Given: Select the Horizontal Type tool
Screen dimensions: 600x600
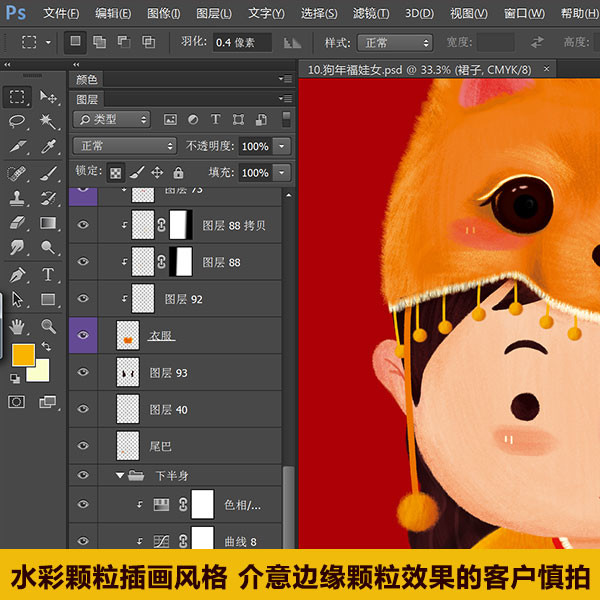Looking at the screenshot, I should 48,275.
